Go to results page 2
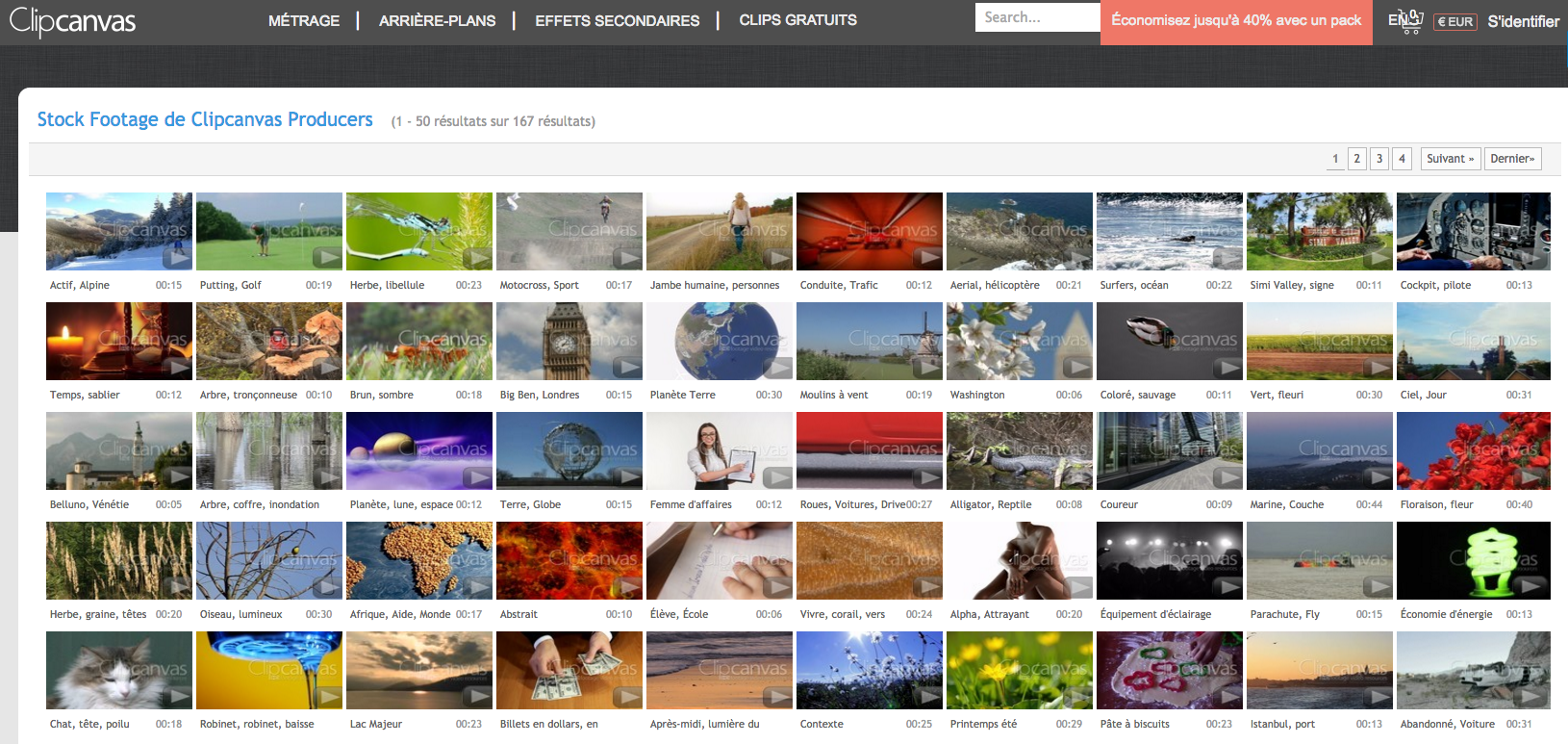 tap(1357, 159)
